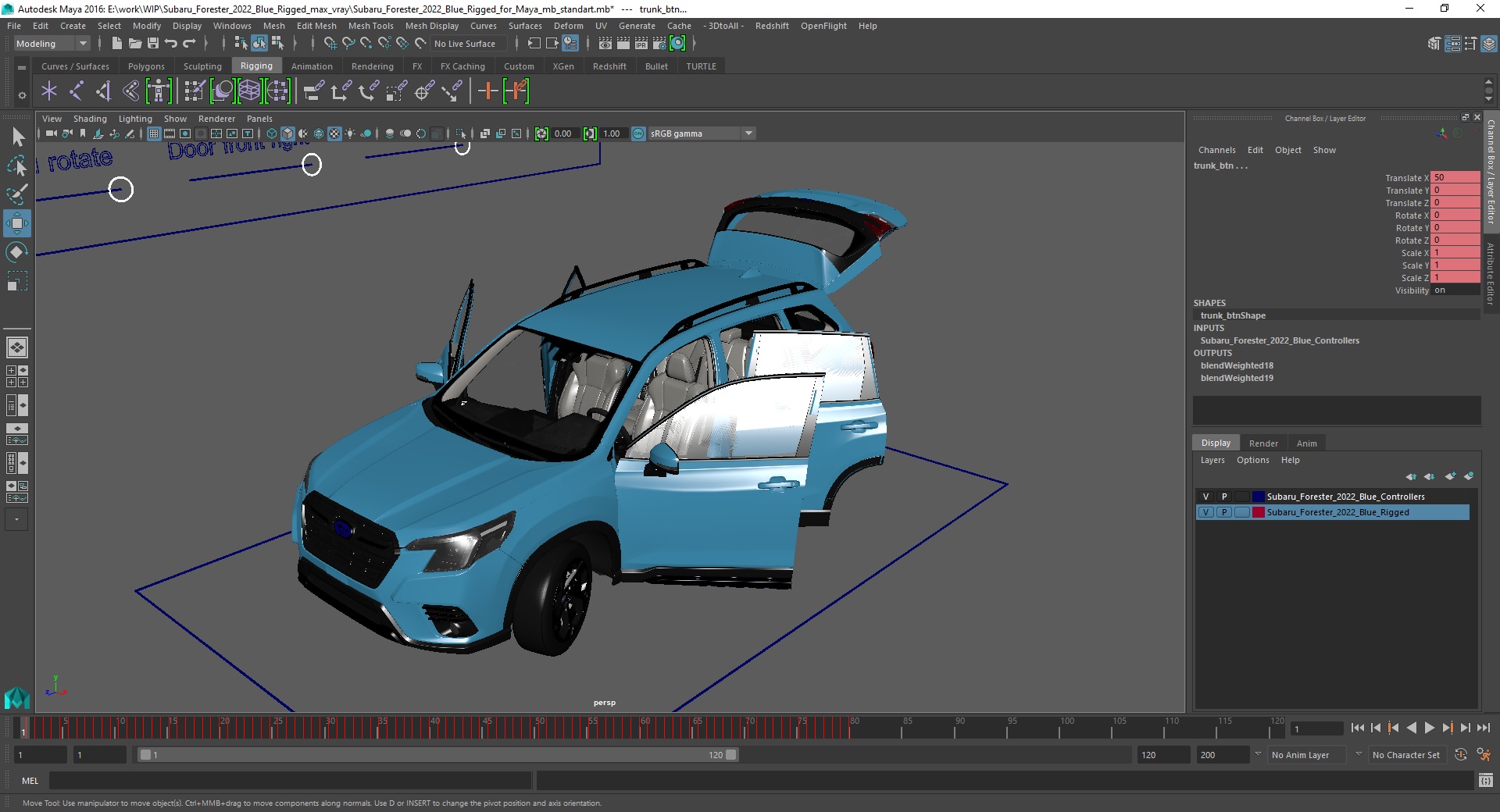Toggle auto keyframe button
1500x812 pixels.
coord(1461,755)
